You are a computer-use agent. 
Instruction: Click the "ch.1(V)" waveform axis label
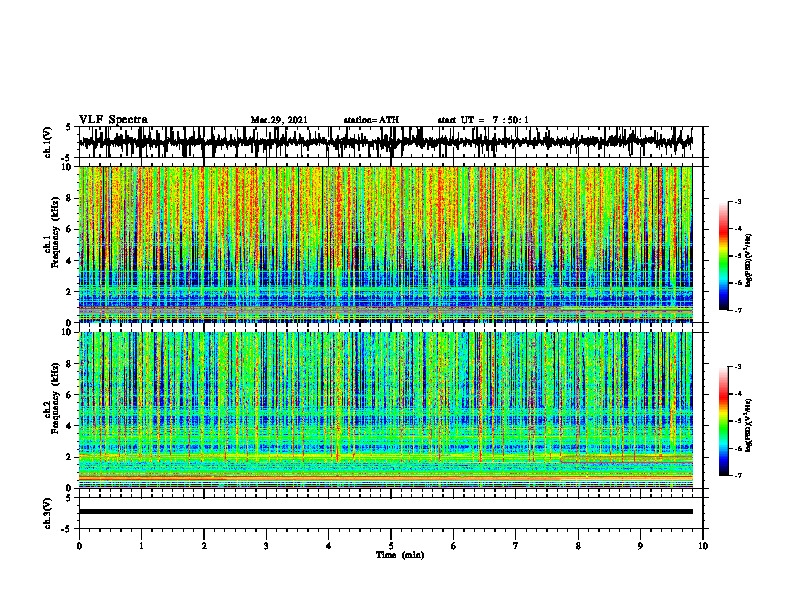pyautogui.click(x=48, y=142)
